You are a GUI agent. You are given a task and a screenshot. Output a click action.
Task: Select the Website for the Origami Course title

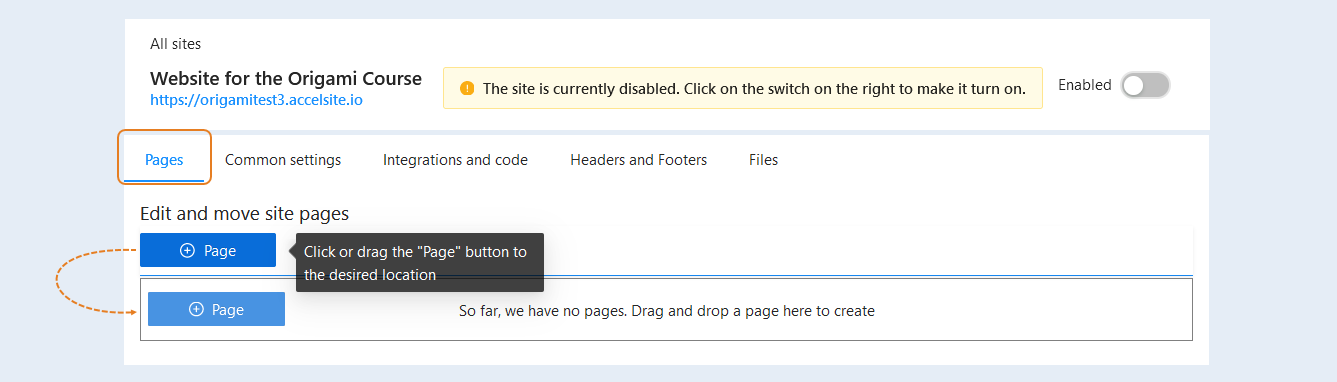[x=286, y=78]
